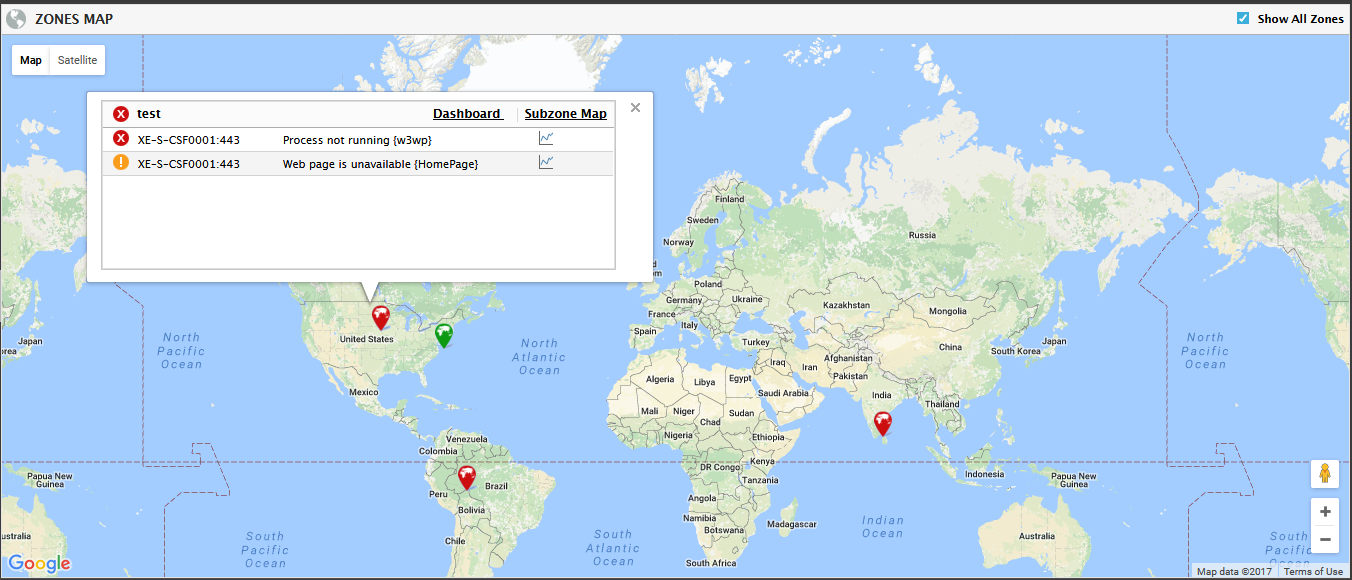
Task: Click orange warning icon on Web page row
Action: tap(121, 163)
